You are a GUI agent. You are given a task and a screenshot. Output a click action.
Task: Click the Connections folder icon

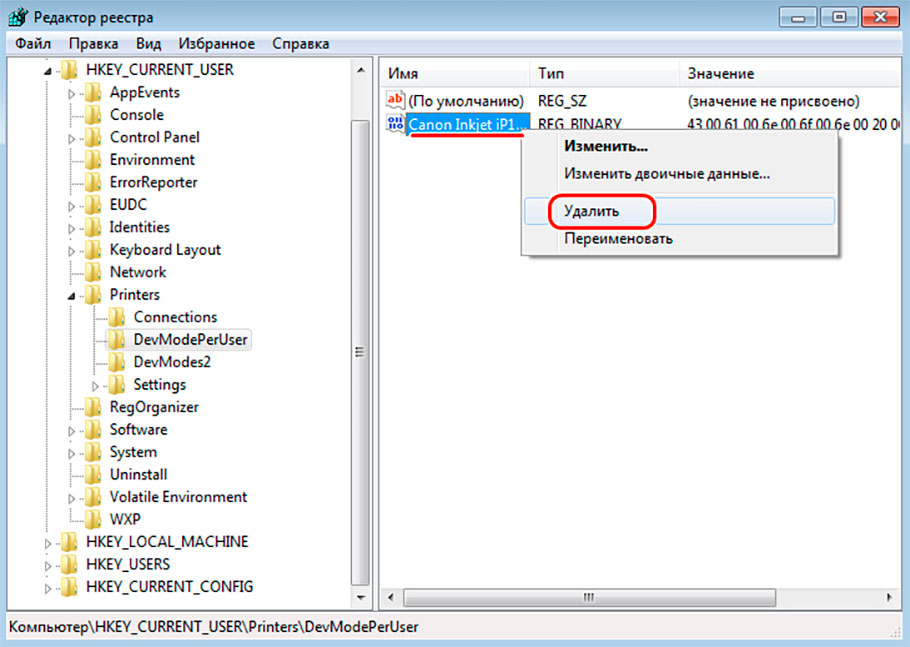click(117, 317)
